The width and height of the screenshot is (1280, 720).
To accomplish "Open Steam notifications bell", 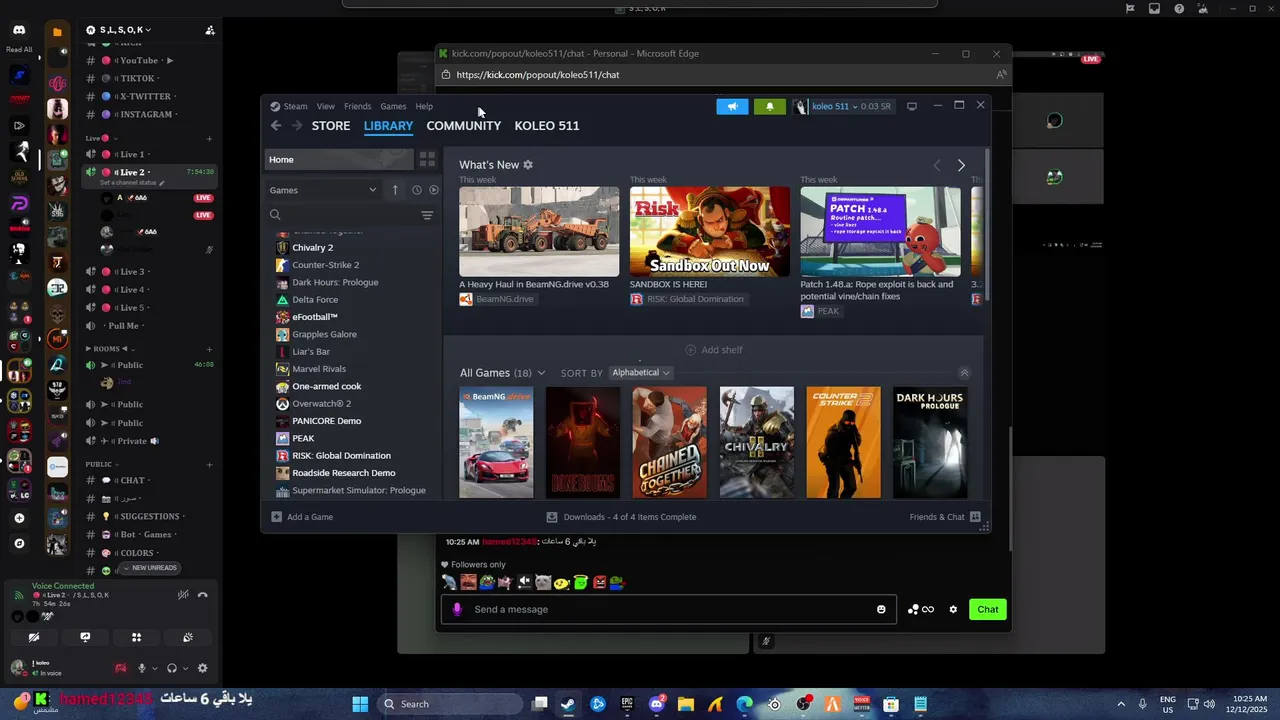I will coord(770,106).
